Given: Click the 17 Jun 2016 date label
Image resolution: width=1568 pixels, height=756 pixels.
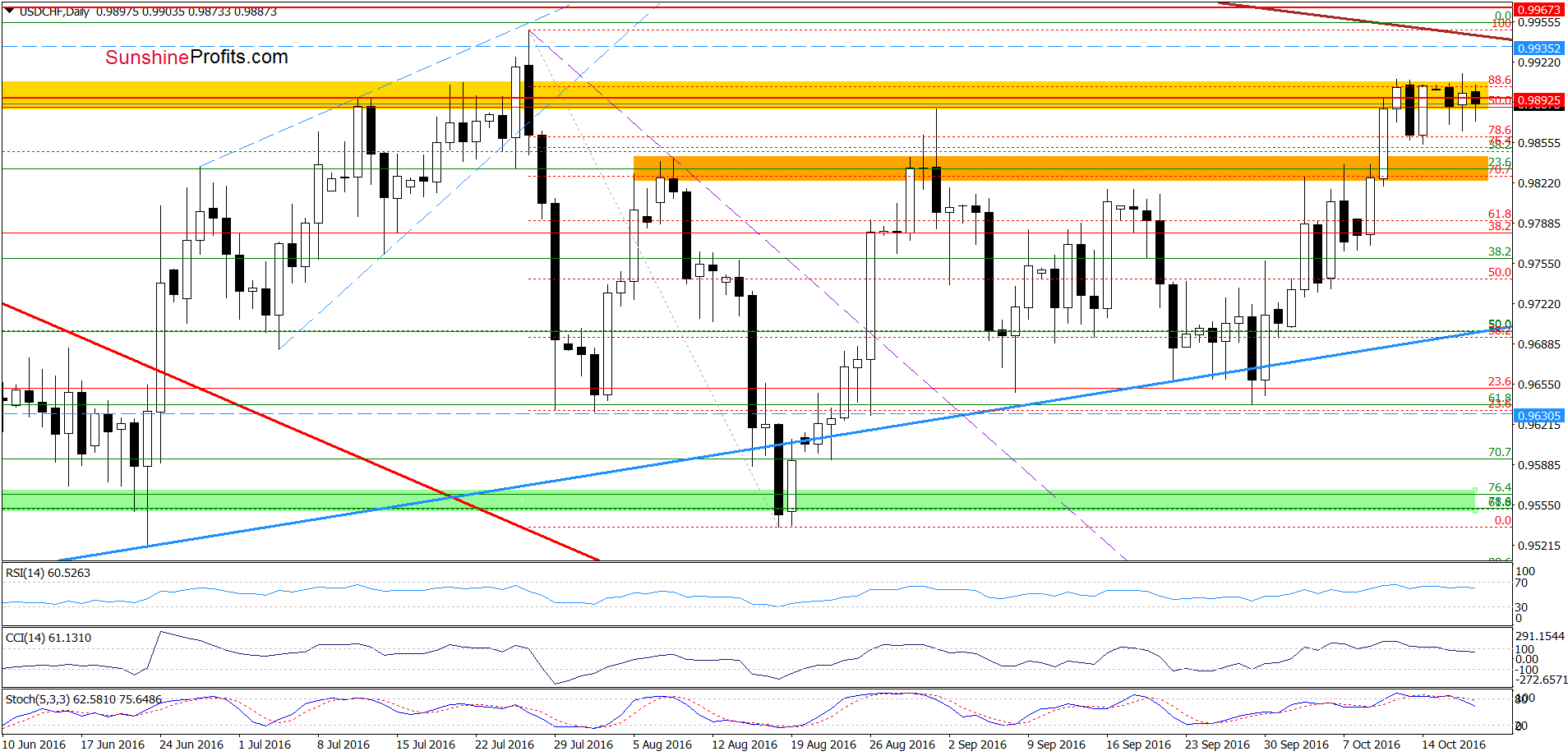Looking at the screenshot, I should [113, 744].
